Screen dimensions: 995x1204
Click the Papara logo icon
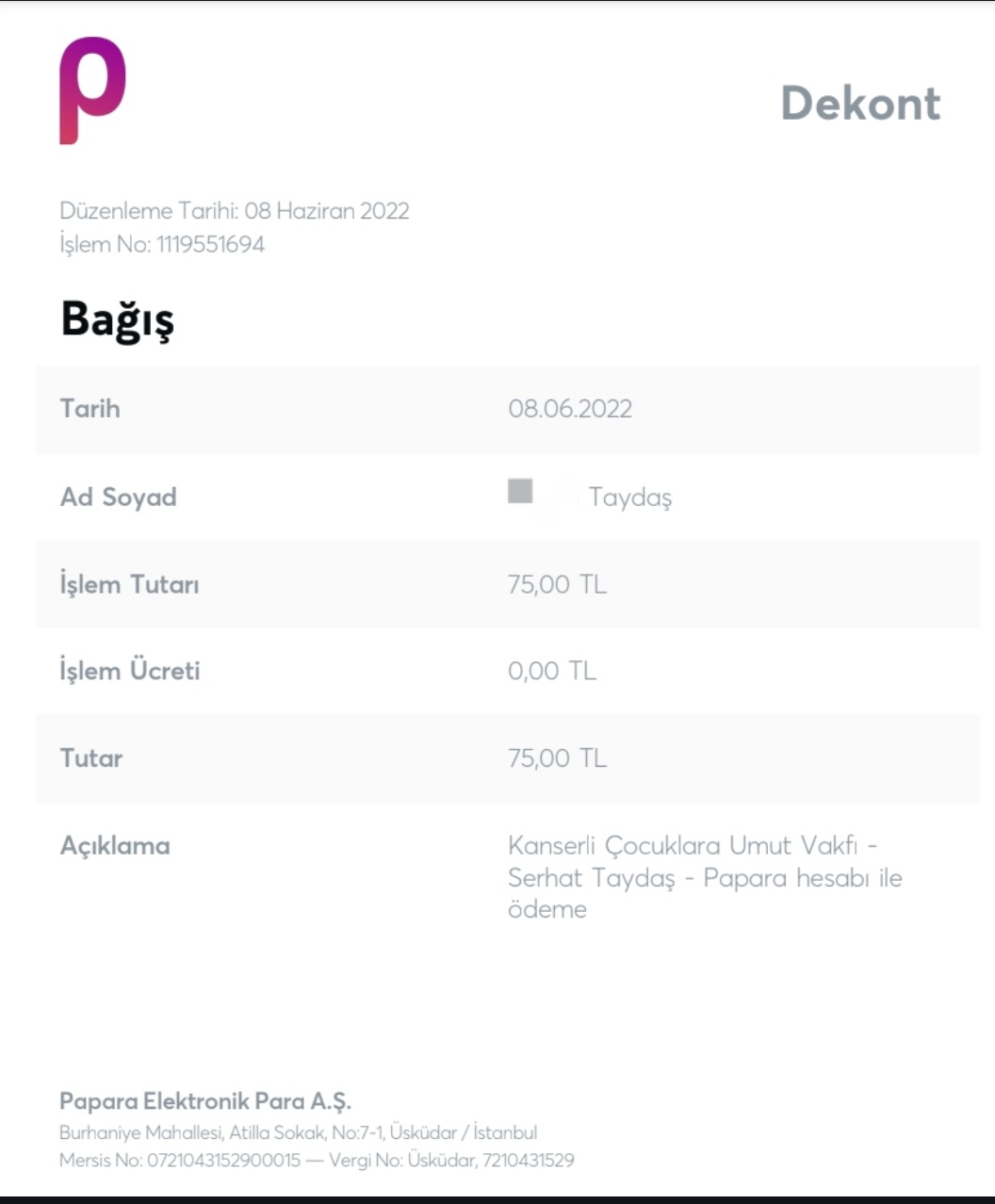[92, 90]
